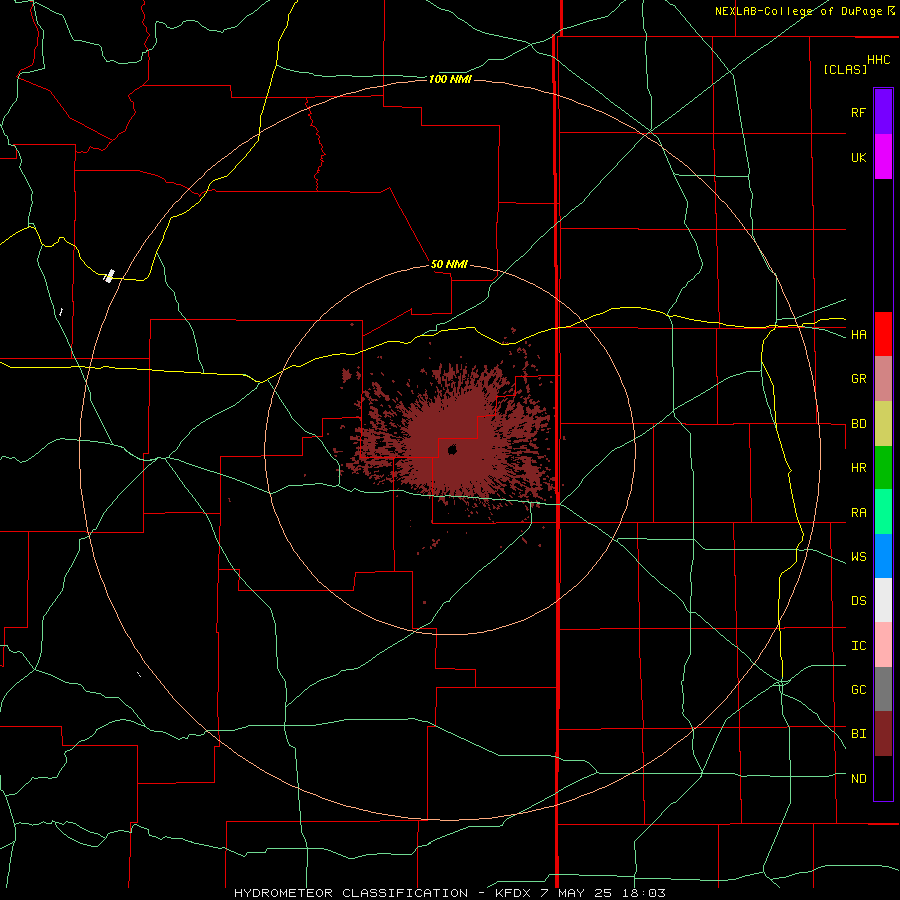The image size is (900, 900).
Task: Click the ND legend label
Action: pos(858,779)
